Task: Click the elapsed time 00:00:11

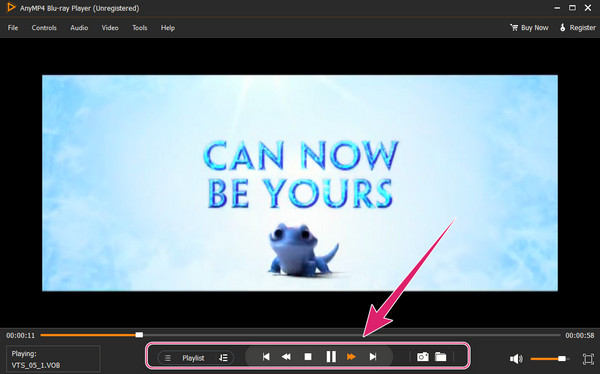Action: (20, 335)
